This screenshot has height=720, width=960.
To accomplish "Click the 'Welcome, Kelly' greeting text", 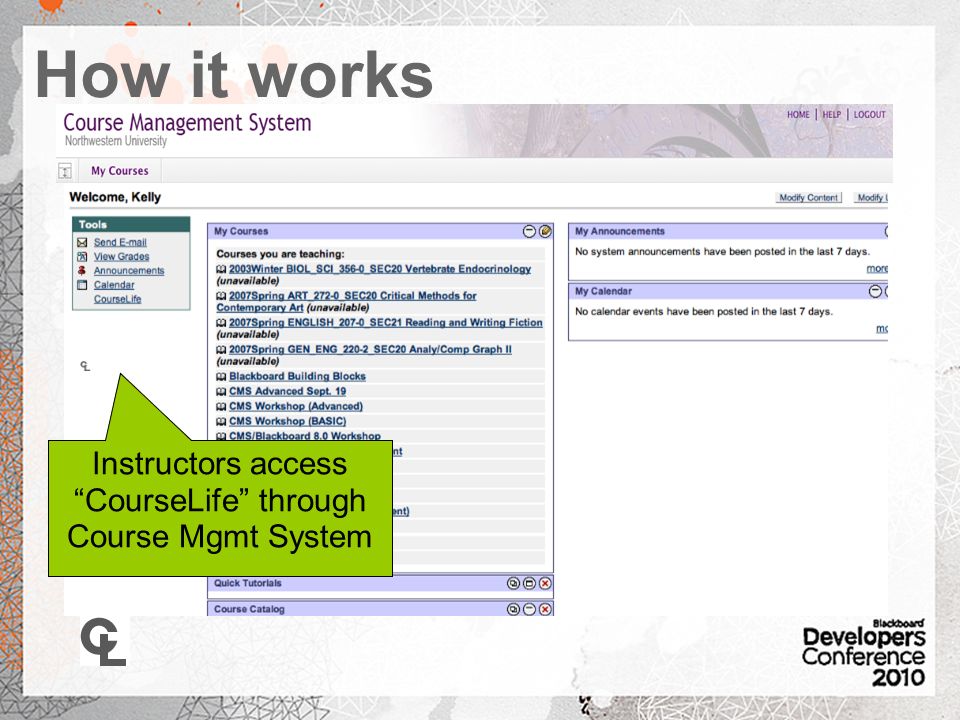I will (115, 197).
